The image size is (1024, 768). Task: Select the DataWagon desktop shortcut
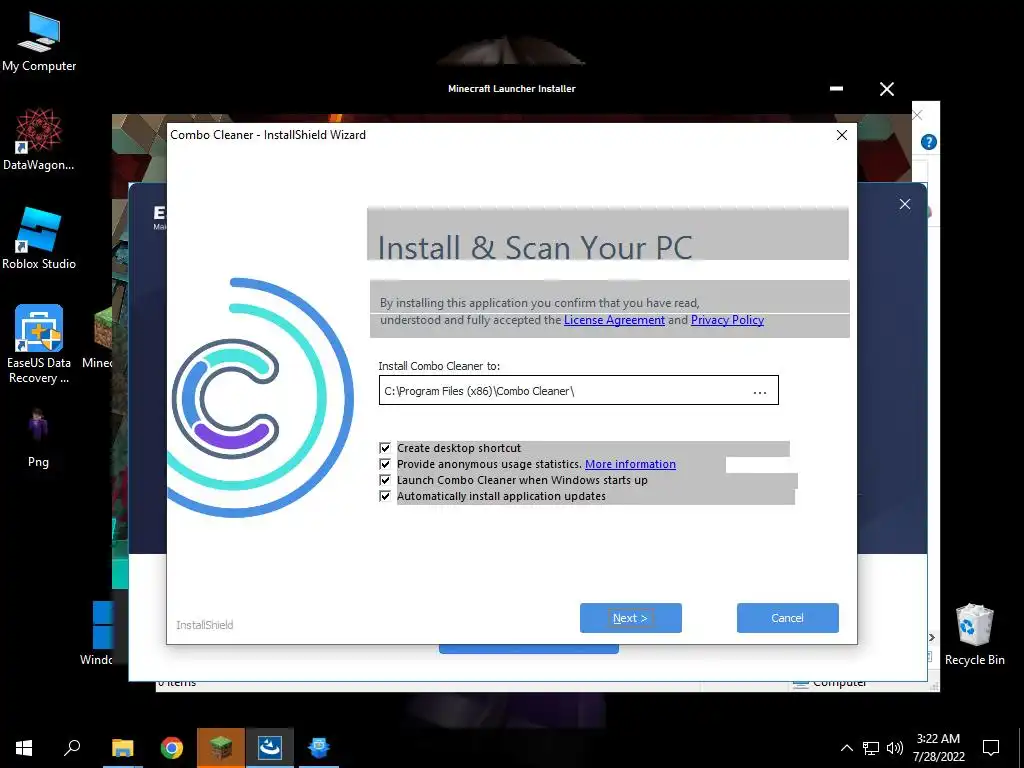39,140
